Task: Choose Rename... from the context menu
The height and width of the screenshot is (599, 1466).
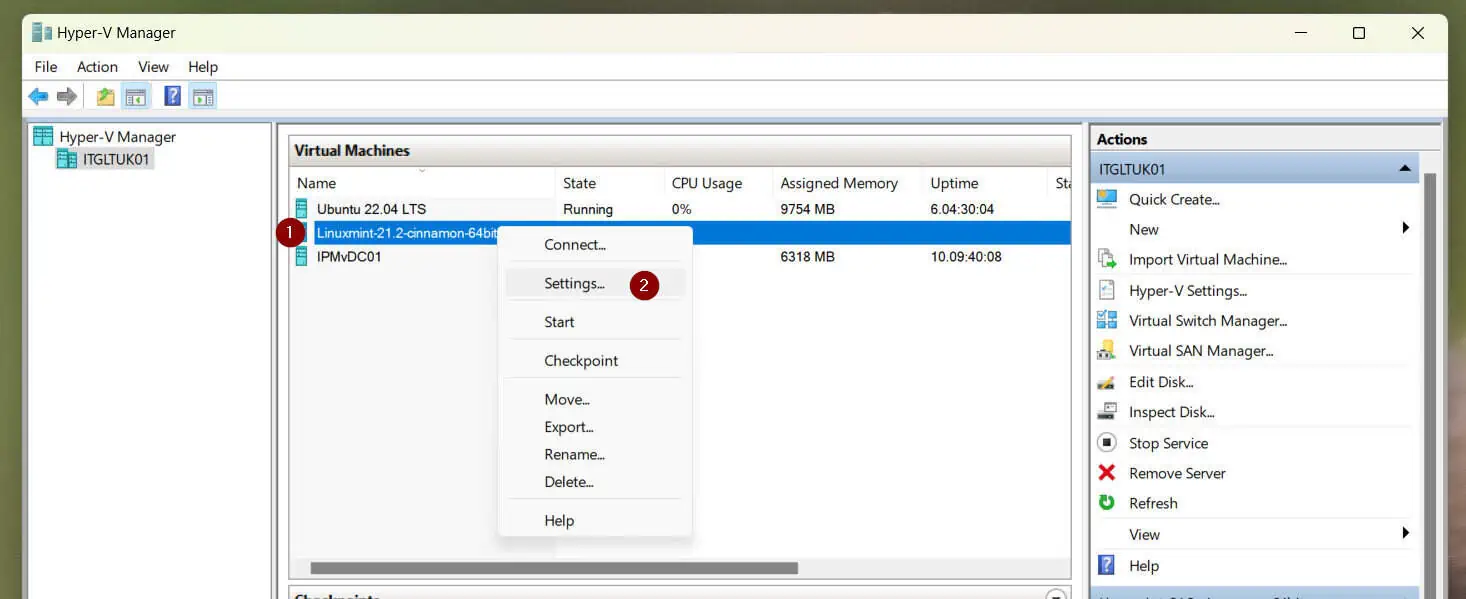Action: [595, 455]
